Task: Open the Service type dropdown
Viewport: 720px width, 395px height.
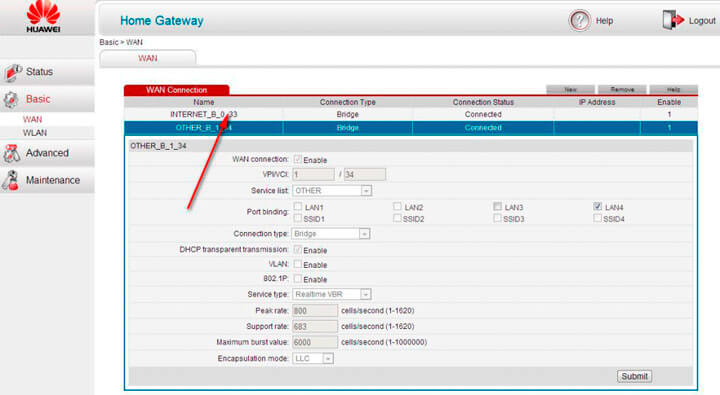Action: click(x=332, y=294)
